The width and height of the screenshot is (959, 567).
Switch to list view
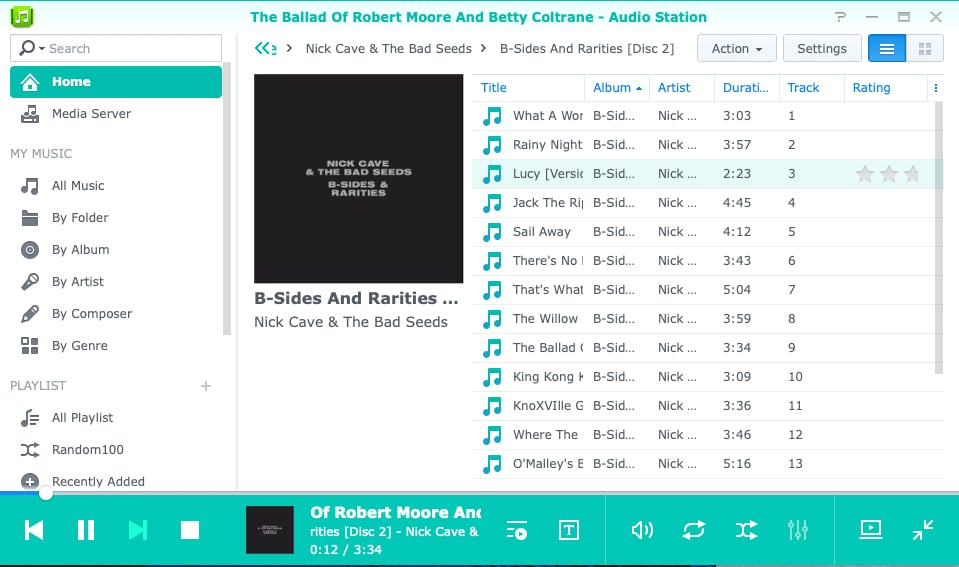(887, 49)
